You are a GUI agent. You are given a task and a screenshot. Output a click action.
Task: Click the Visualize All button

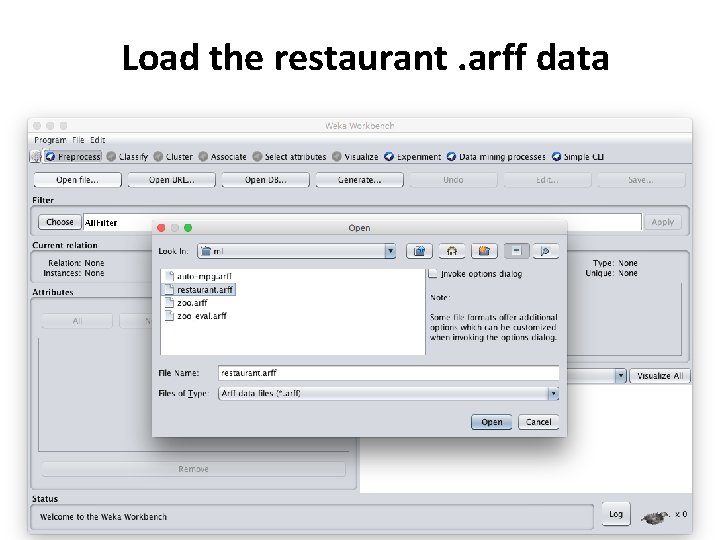coord(660,376)
